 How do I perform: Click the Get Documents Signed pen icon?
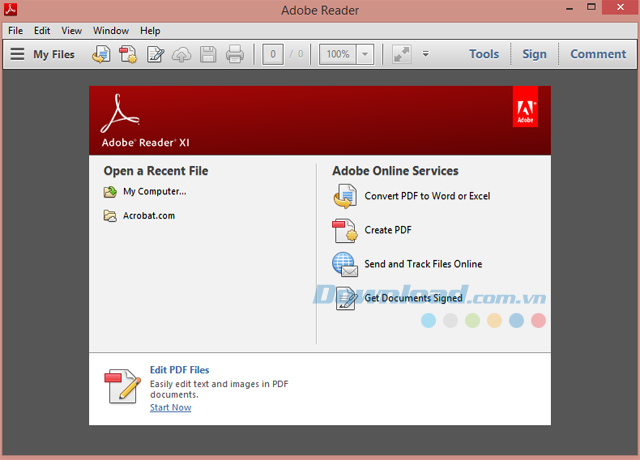(346, 298)
